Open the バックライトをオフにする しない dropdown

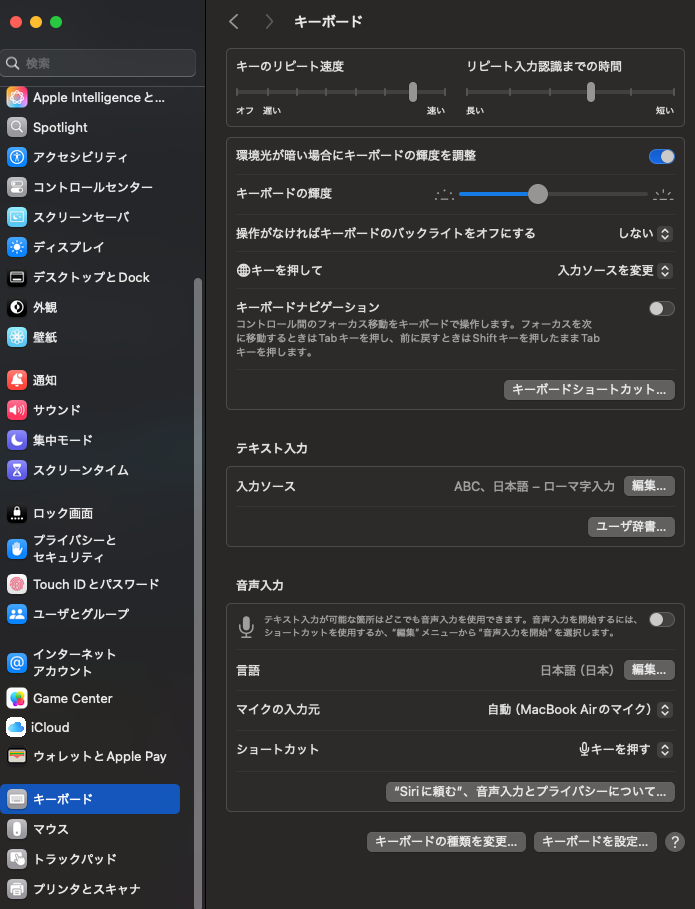click(x=645, y=234)
